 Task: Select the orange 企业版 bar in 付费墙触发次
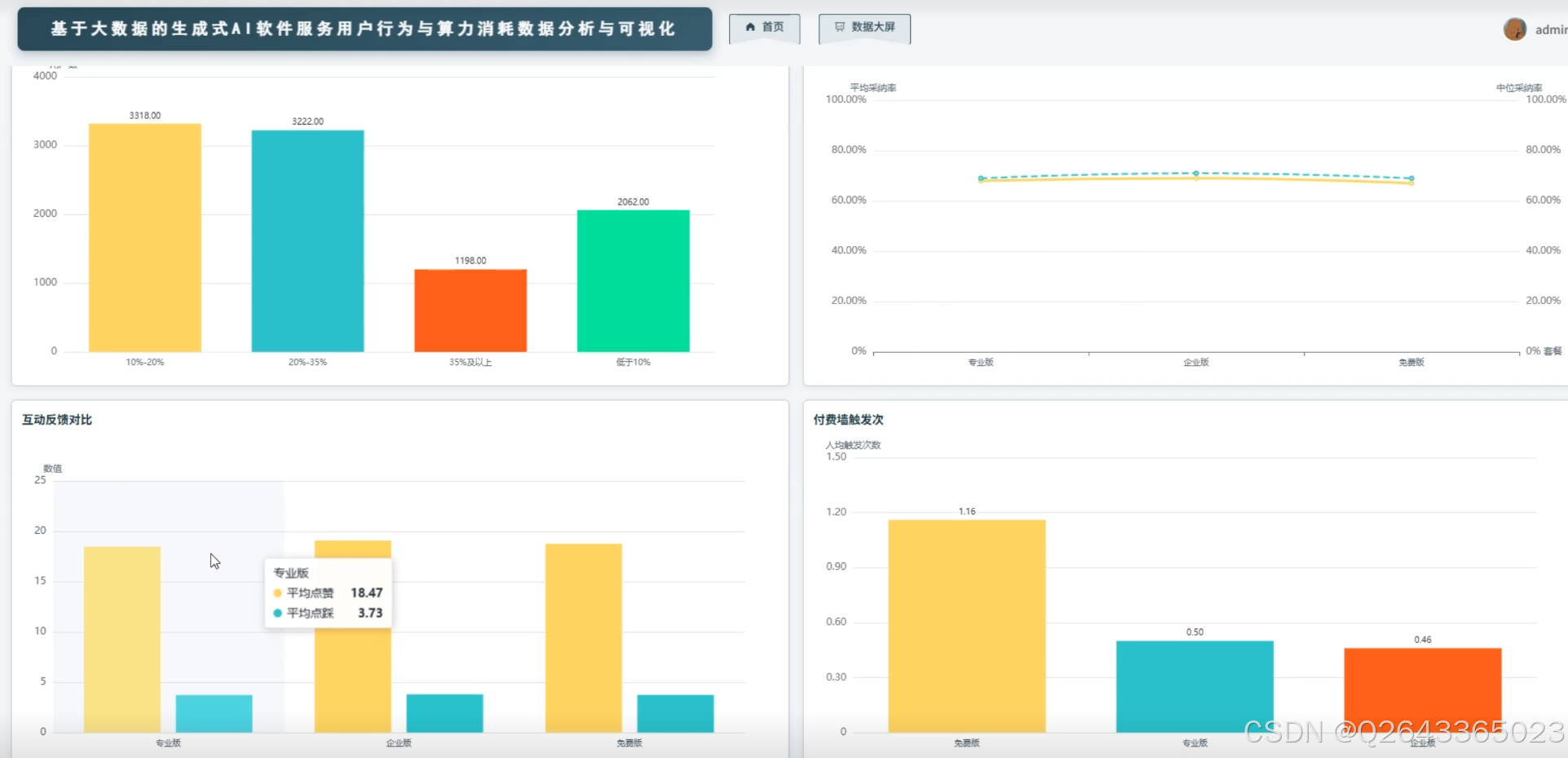[1423, 690]
